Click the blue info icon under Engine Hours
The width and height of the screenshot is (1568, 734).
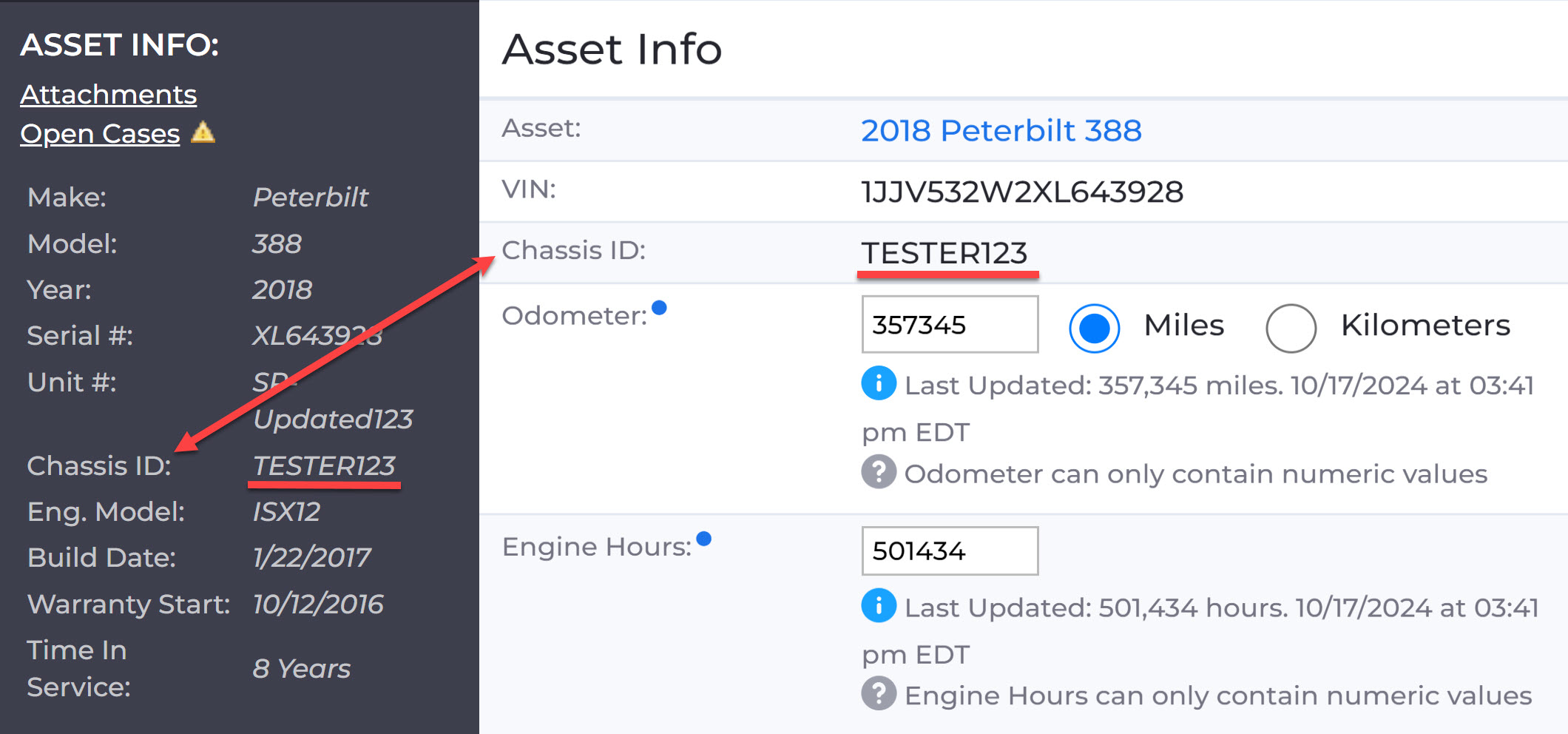pos(879,606)
